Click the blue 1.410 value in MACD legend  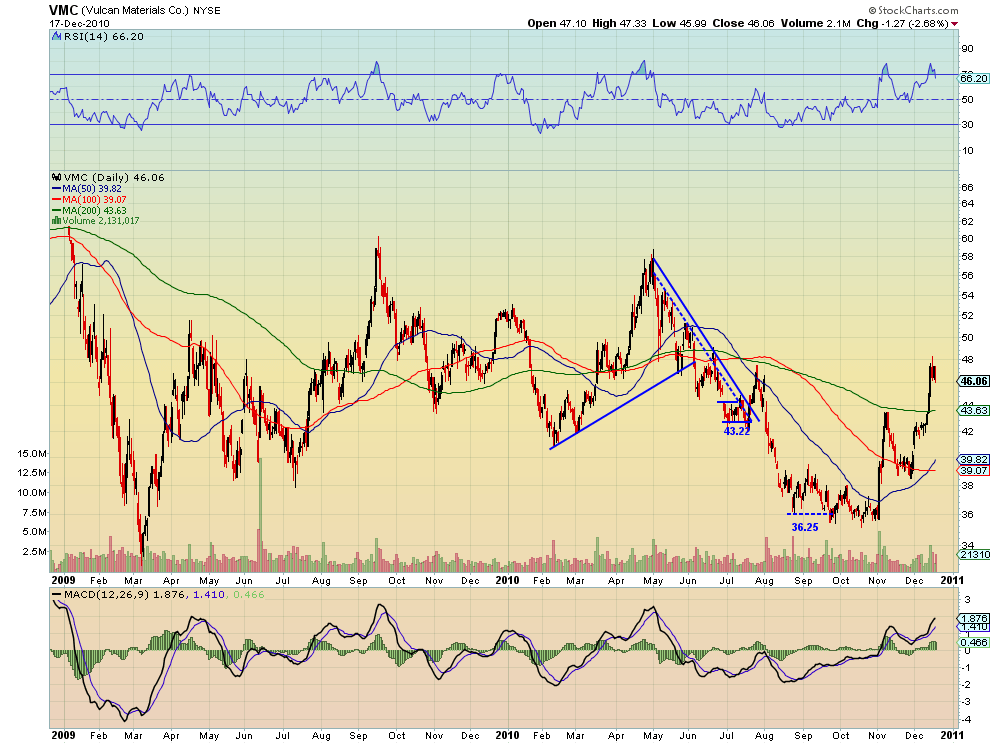point(208,595)
